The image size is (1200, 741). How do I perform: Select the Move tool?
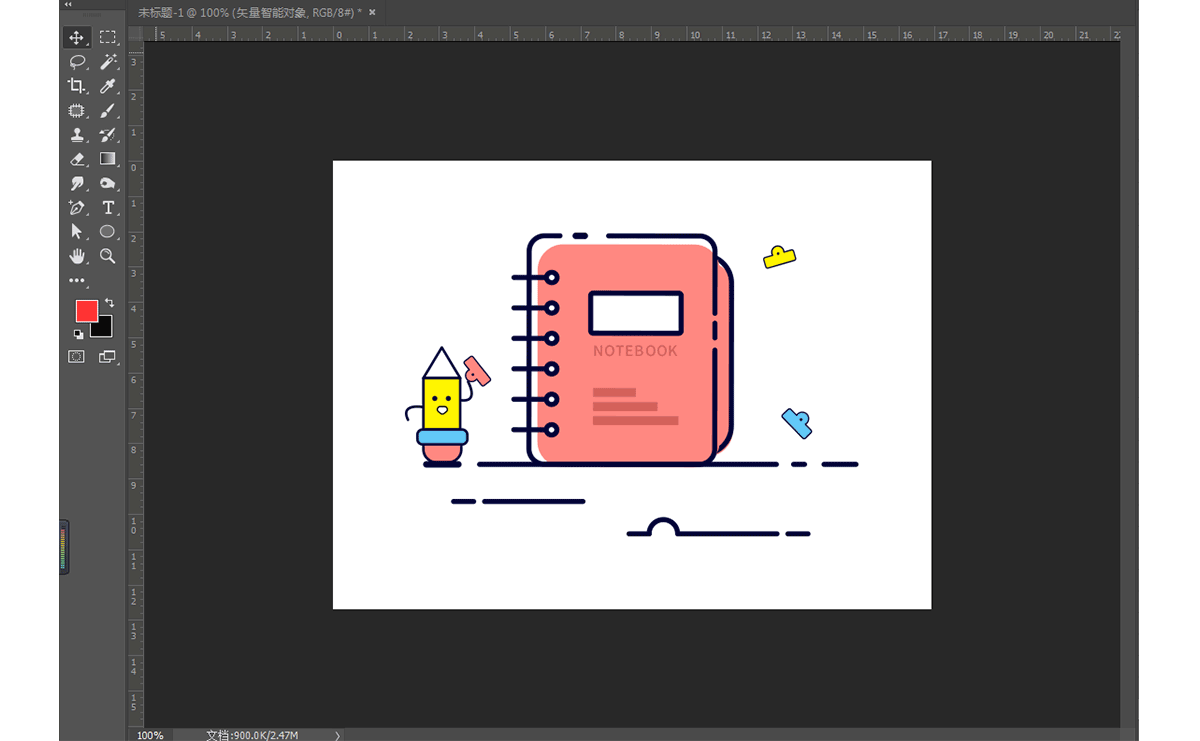pyautogui.click(x=76, y=38)
